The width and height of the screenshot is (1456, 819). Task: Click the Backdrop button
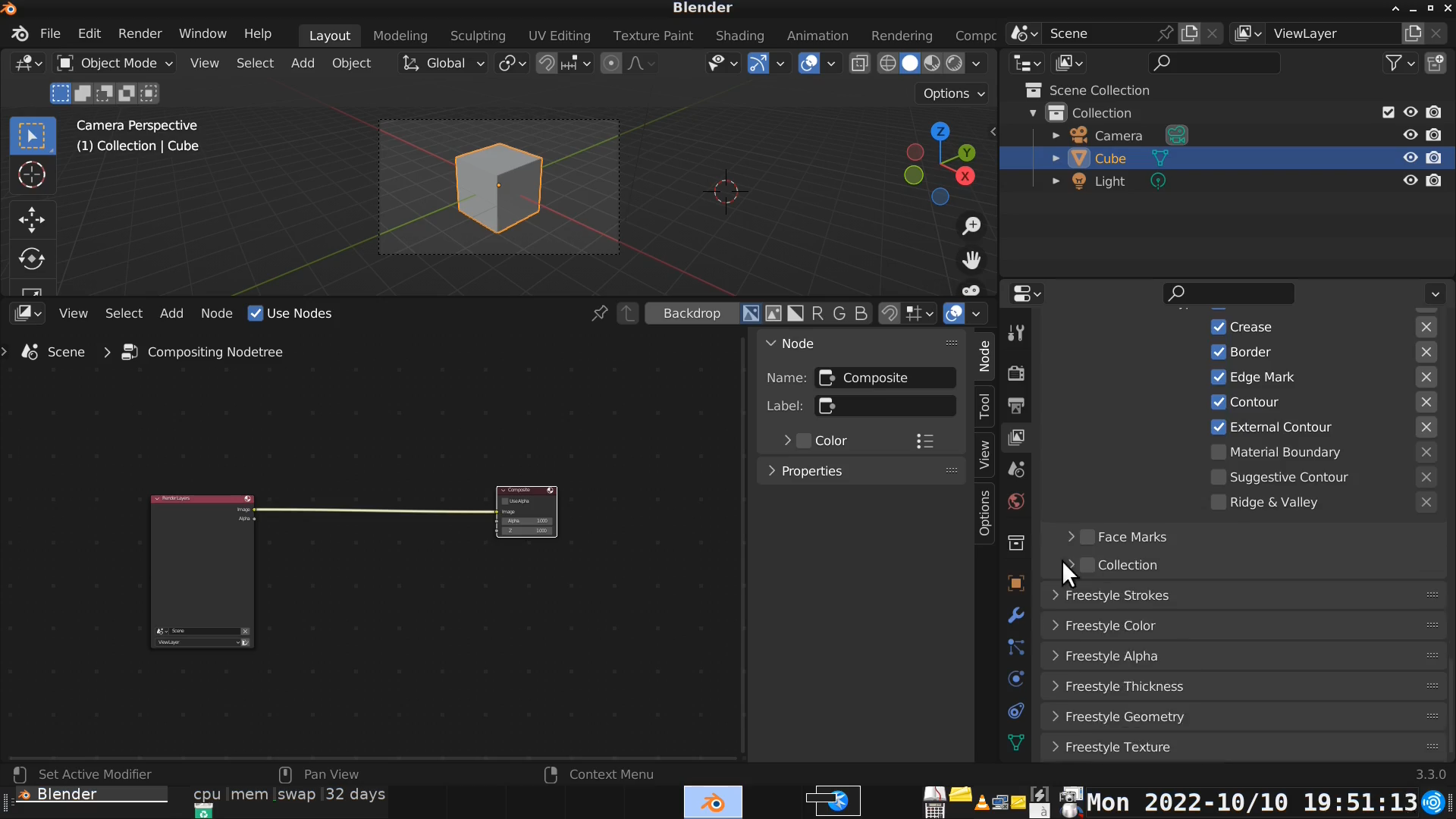click(691, 313)
